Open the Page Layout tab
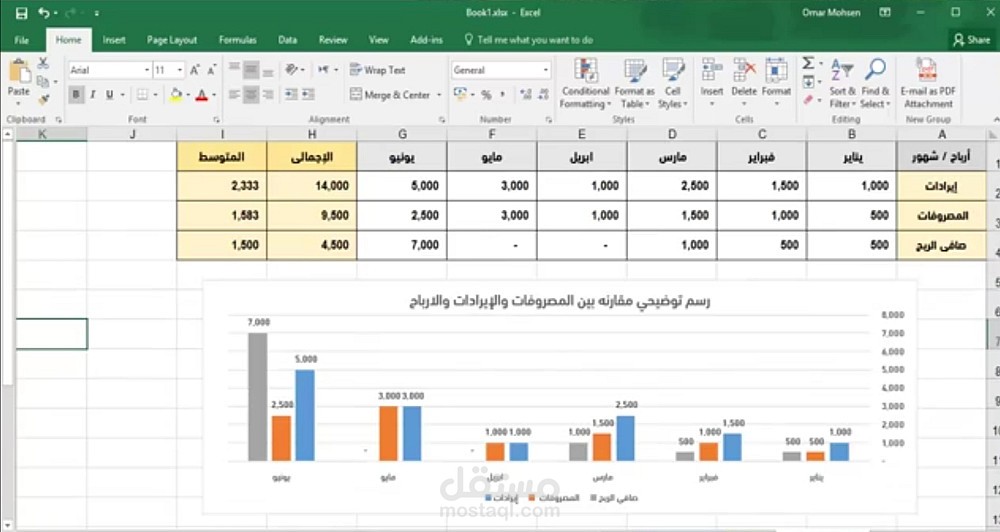Viewport: 1000px width, 532px height. click(x=172, y=40)
